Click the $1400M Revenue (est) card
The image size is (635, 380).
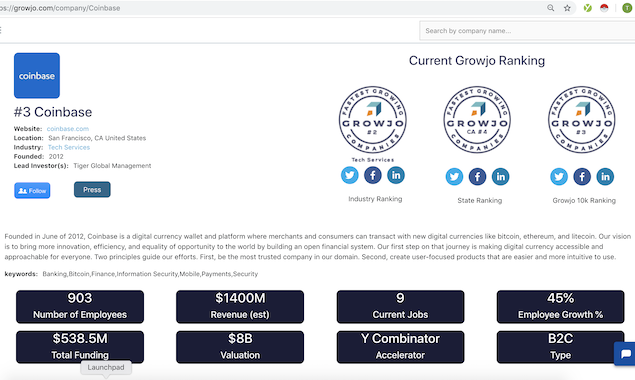click(240, 307)
